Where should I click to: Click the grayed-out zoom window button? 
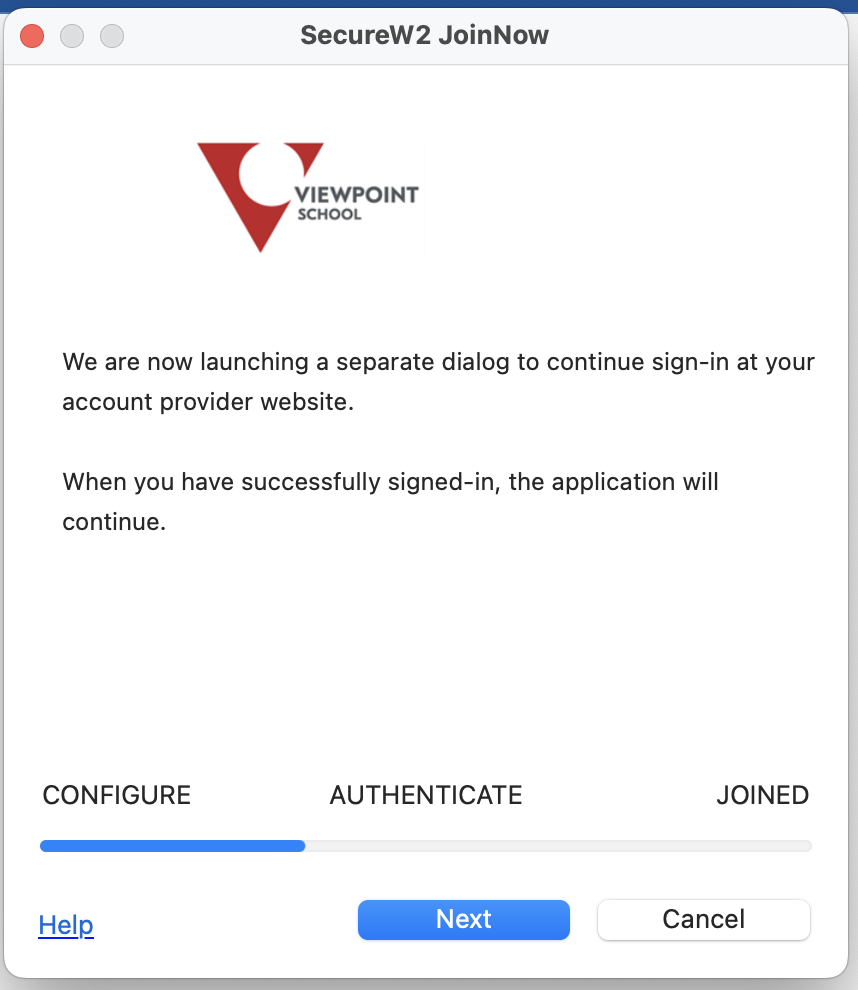pyautogui.click(x=112, y=35)
